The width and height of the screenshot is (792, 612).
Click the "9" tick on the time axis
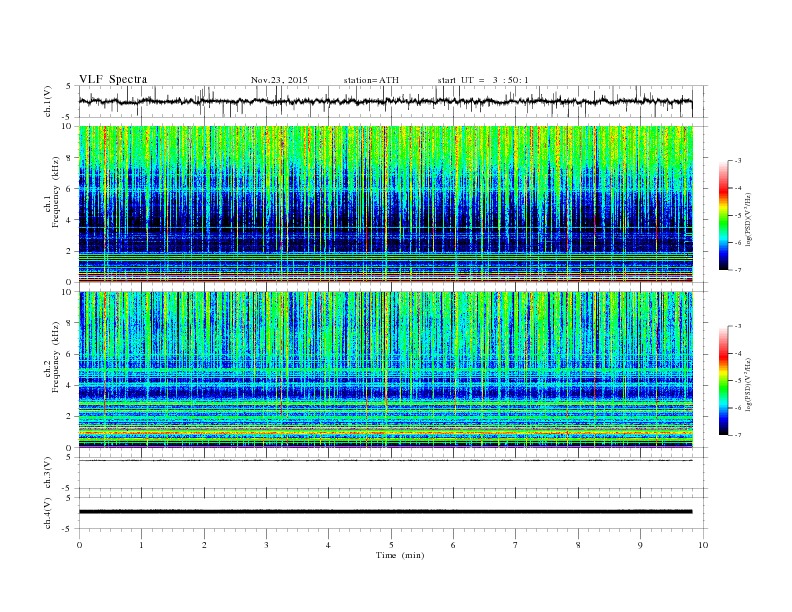[640, 545]
